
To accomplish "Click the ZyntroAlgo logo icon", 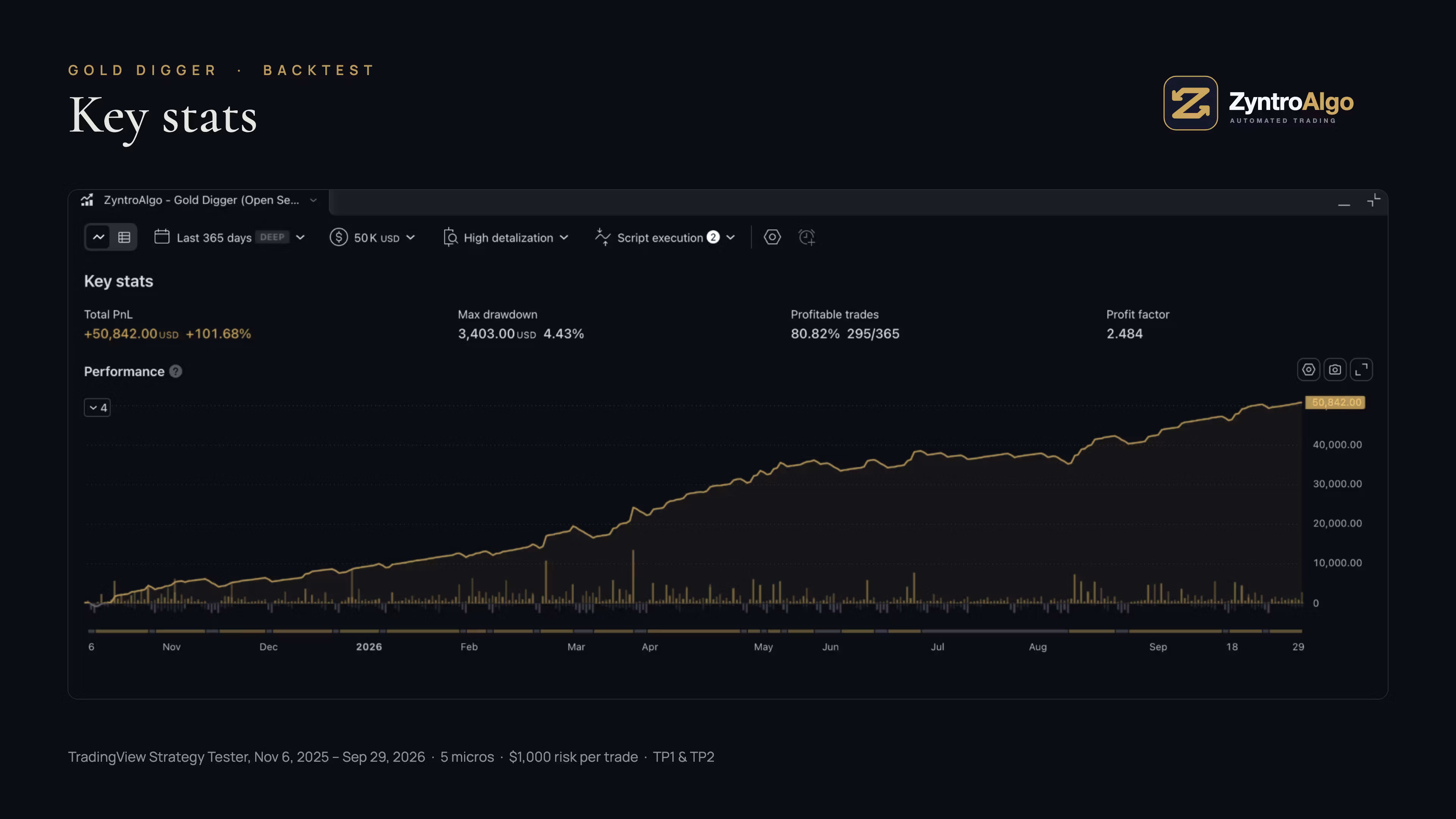I will coord(1190,103).
